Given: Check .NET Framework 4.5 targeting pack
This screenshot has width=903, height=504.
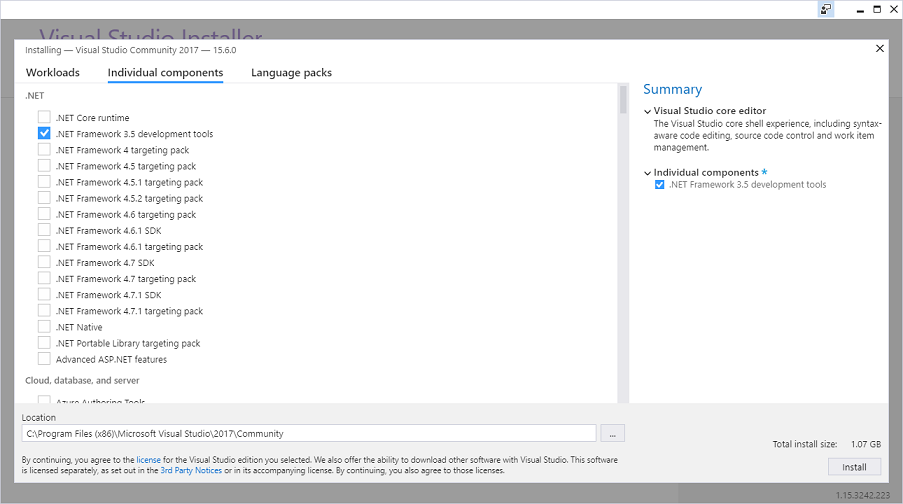Looking at the screenshot, I should pyautogui.click(x=44, y=165).
